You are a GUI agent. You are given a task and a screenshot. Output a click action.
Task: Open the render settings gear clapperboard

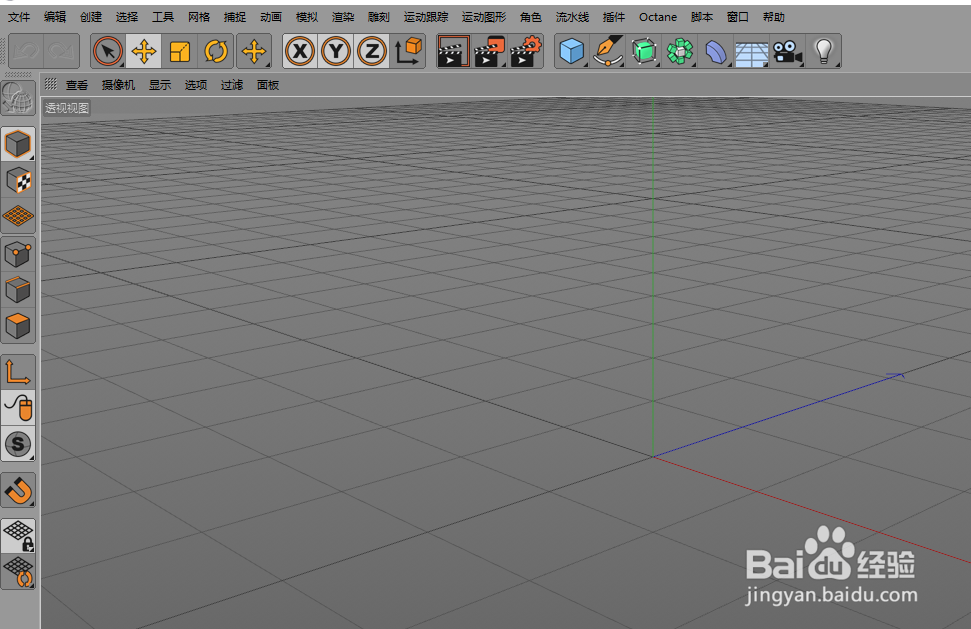coord(526,51)
